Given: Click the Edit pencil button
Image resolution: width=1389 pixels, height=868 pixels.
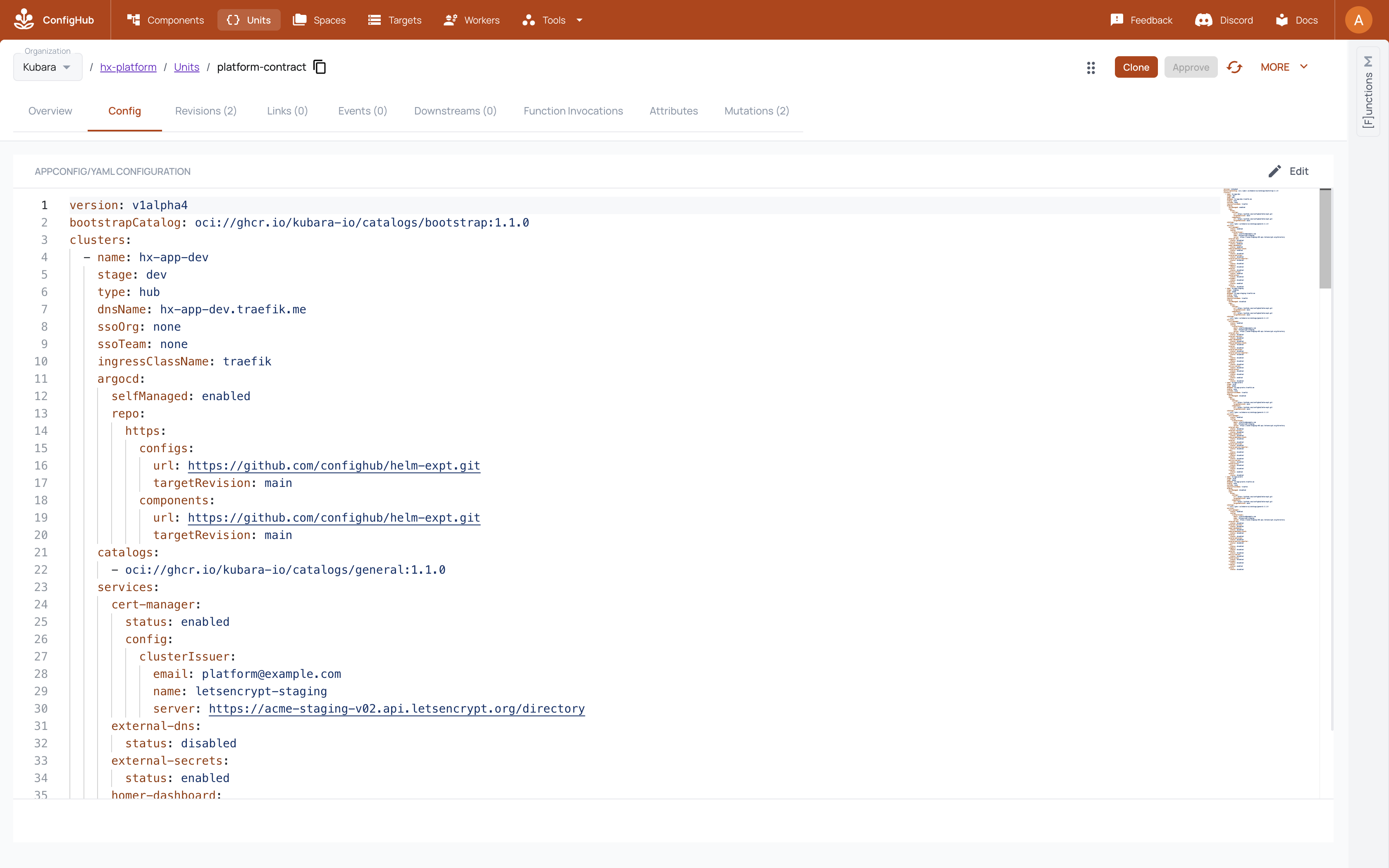Looking at the screenshot, I should [1288, 171].
